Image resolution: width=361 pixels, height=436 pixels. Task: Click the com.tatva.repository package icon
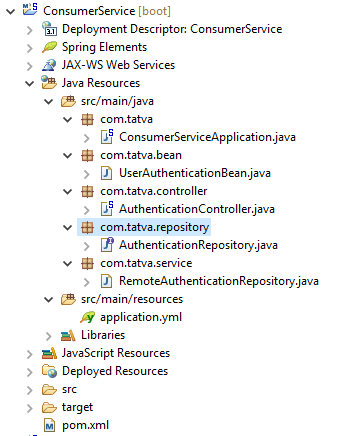pos(87,227)
